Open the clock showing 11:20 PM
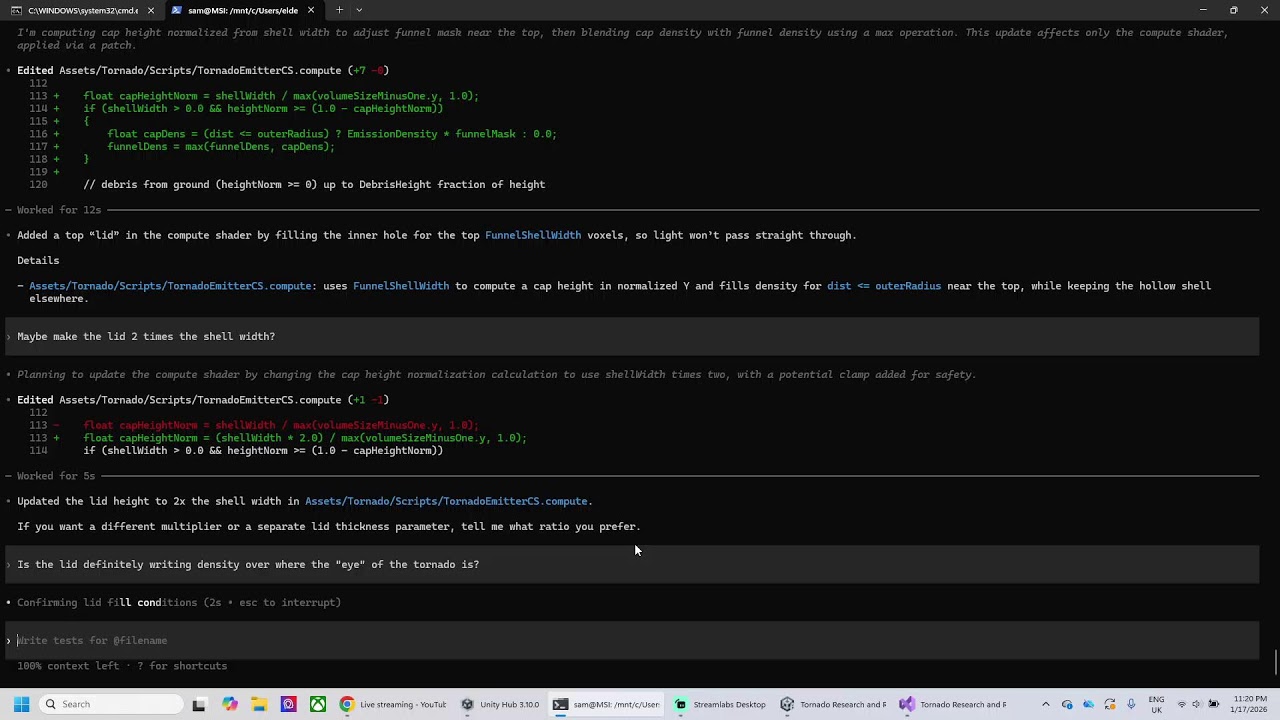 (x=1249, y=704)
